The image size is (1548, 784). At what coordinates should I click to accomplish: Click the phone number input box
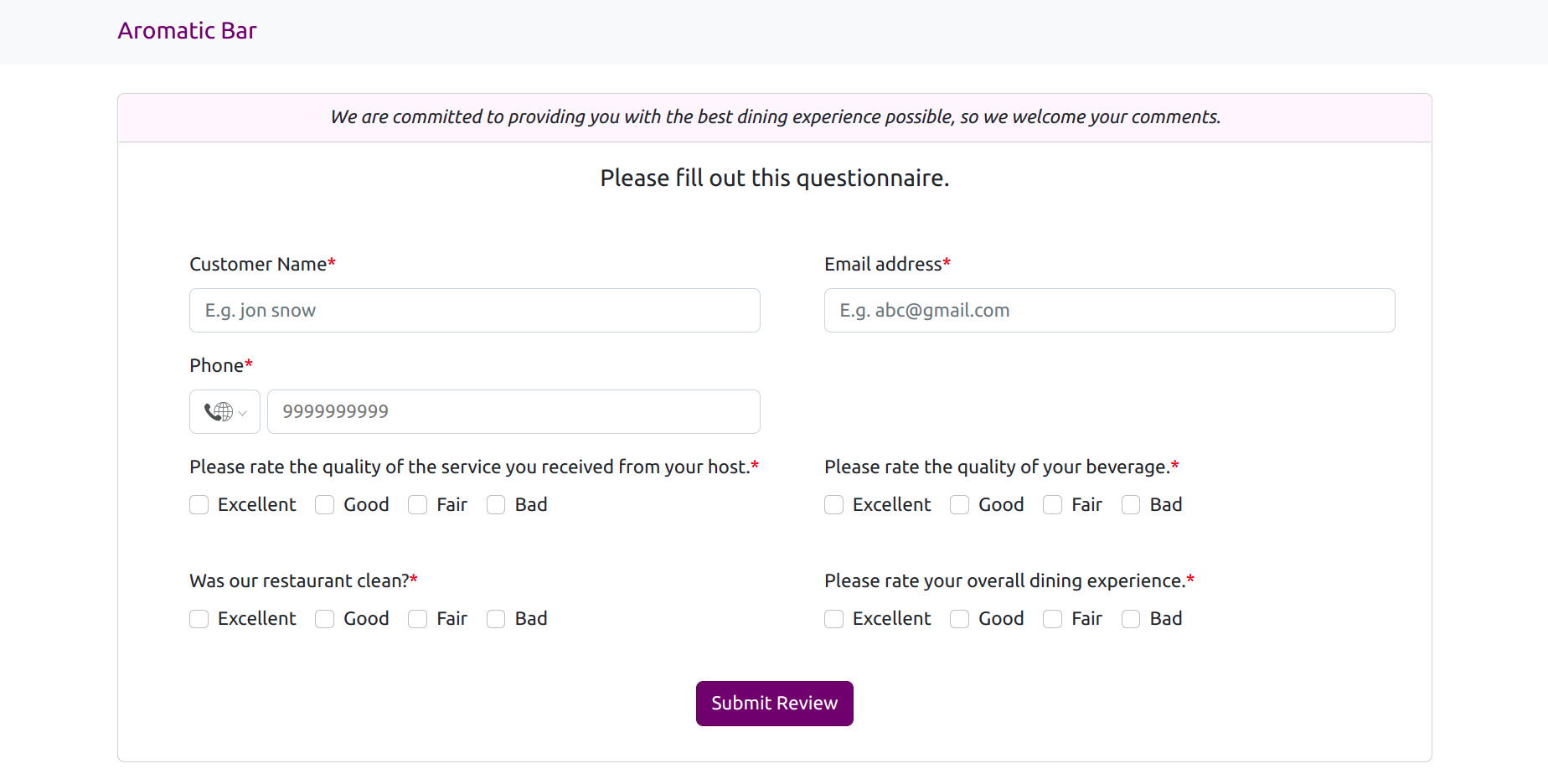coord(513,411)
